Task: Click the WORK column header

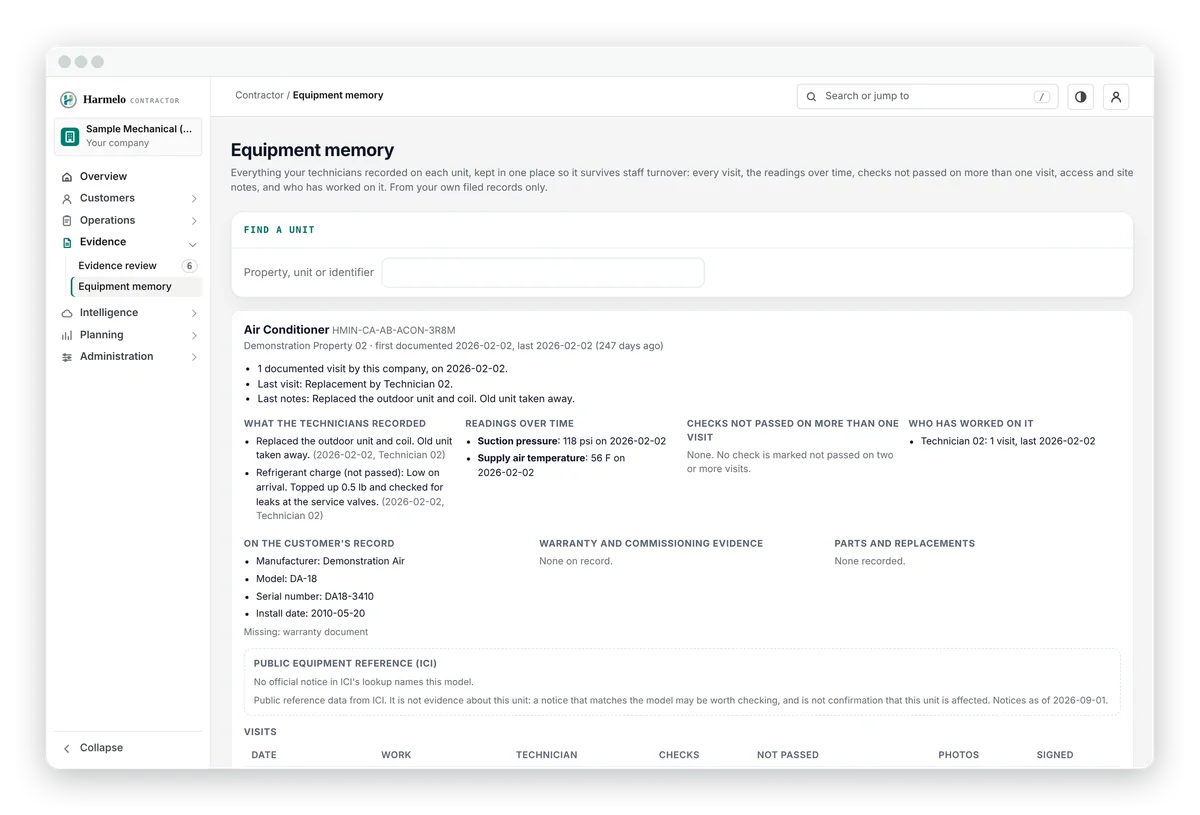Action: click(396, 755)
